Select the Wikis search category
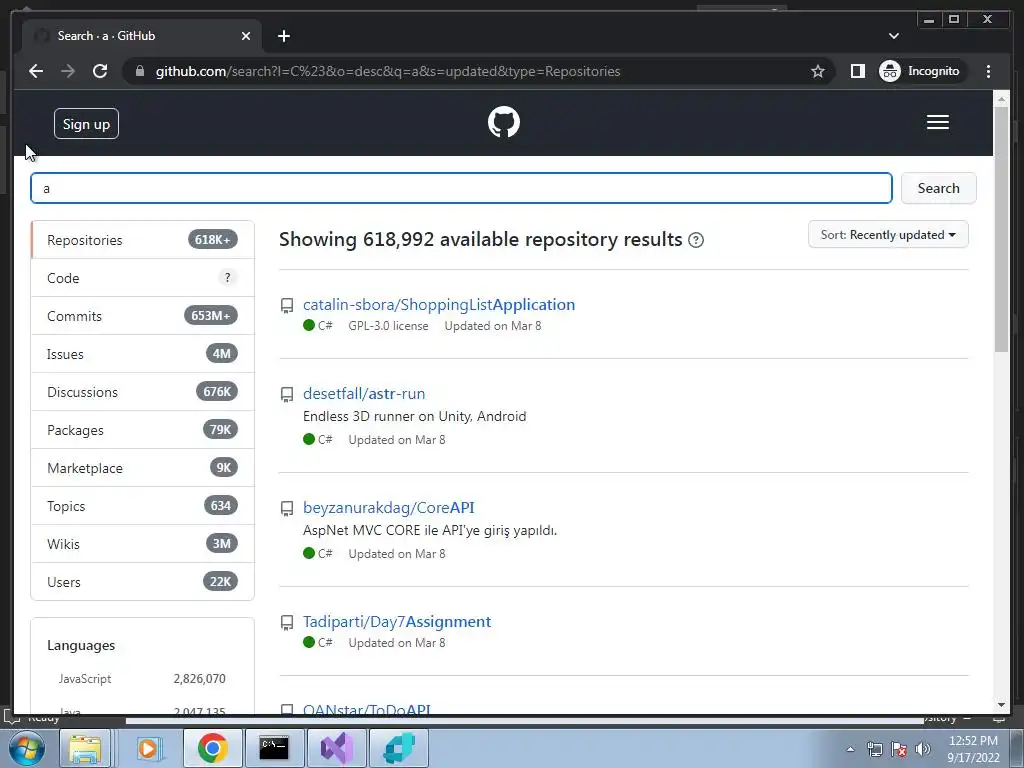Viewport: 1024px width, 768px height. [x=142, y=544]
